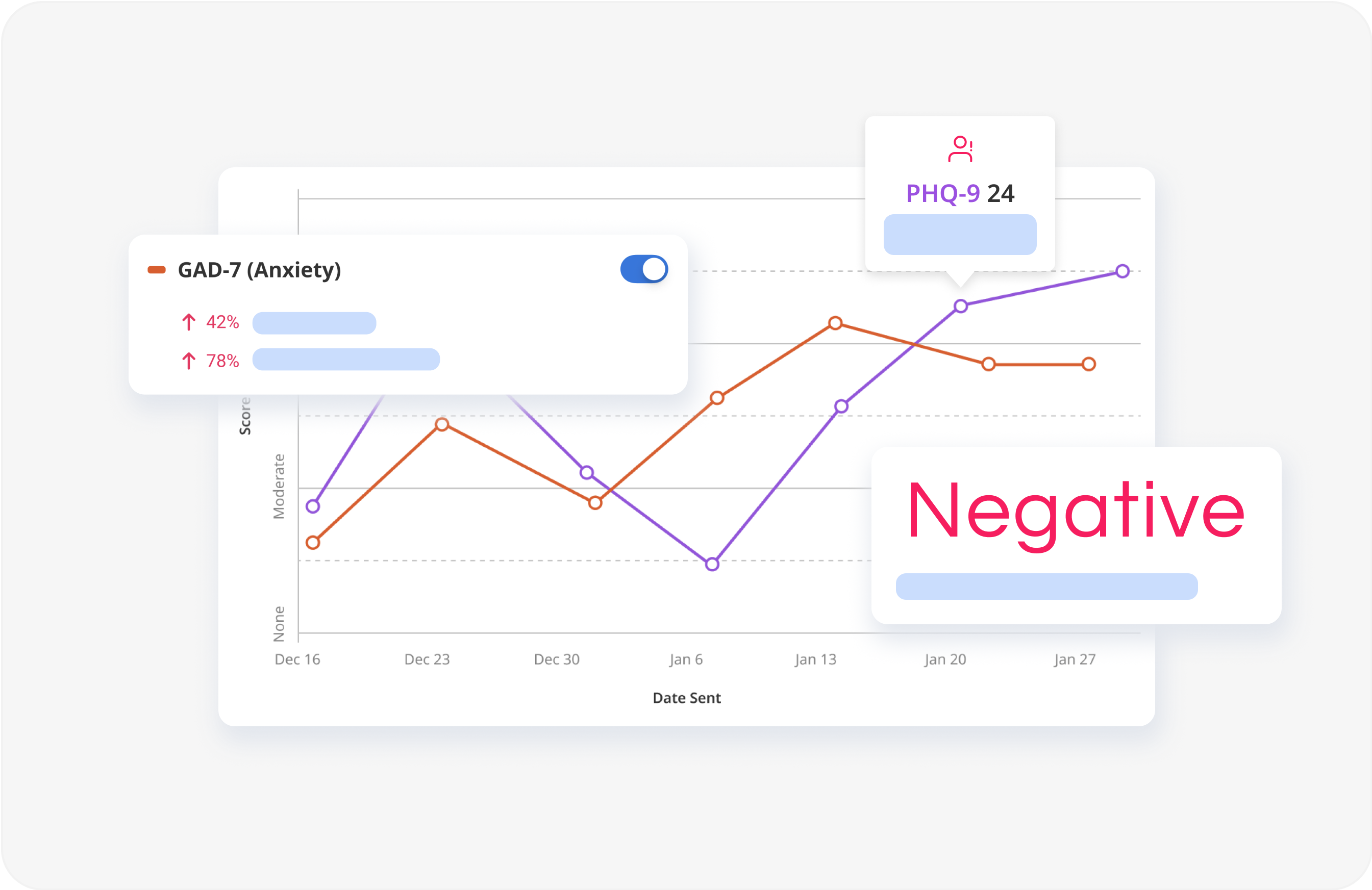Click the GAD-7 (Anxiety) title text
The image size is (1372, 890).
[259, 270]
